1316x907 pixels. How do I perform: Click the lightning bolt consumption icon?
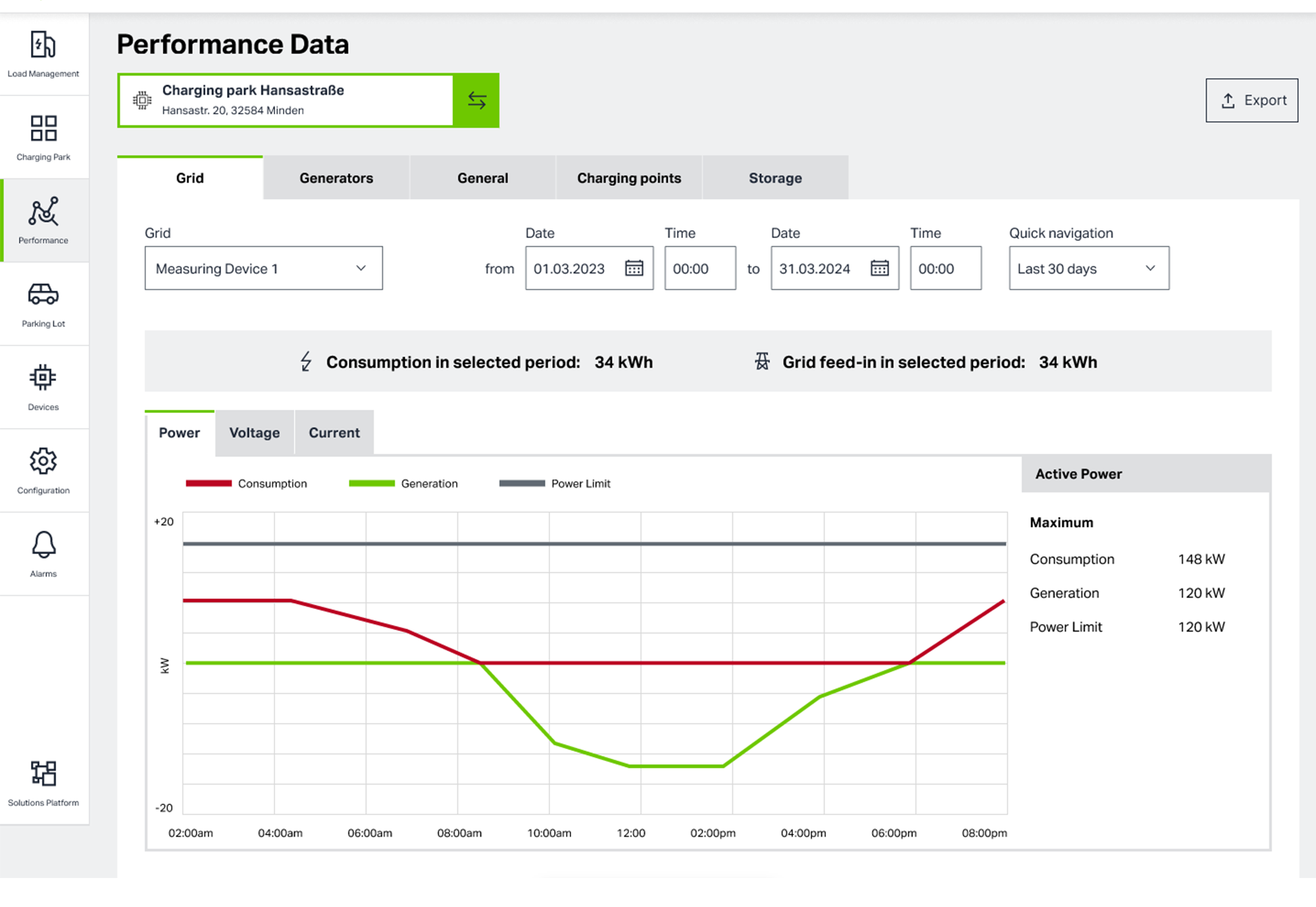pyautogui.click(x=306, y=362)
